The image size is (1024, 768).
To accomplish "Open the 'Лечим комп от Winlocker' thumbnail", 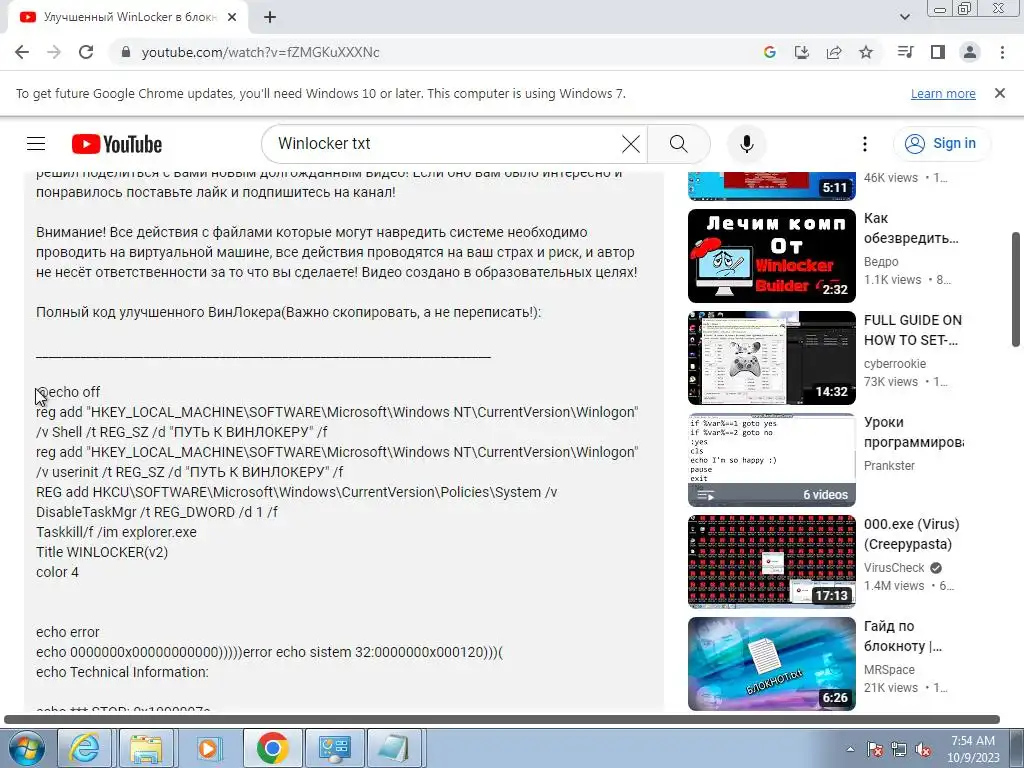I will (771, 256).
